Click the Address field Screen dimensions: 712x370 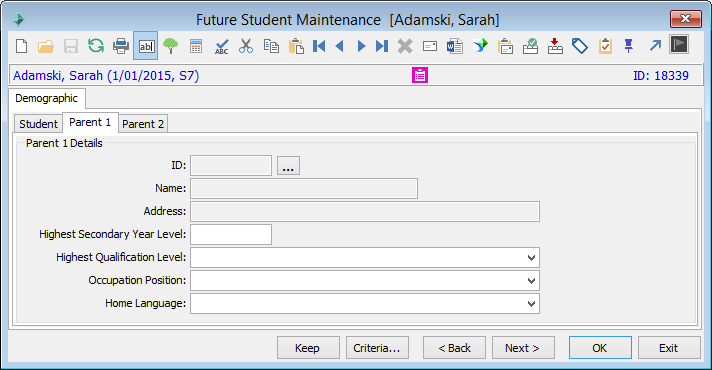coord(365,212)
